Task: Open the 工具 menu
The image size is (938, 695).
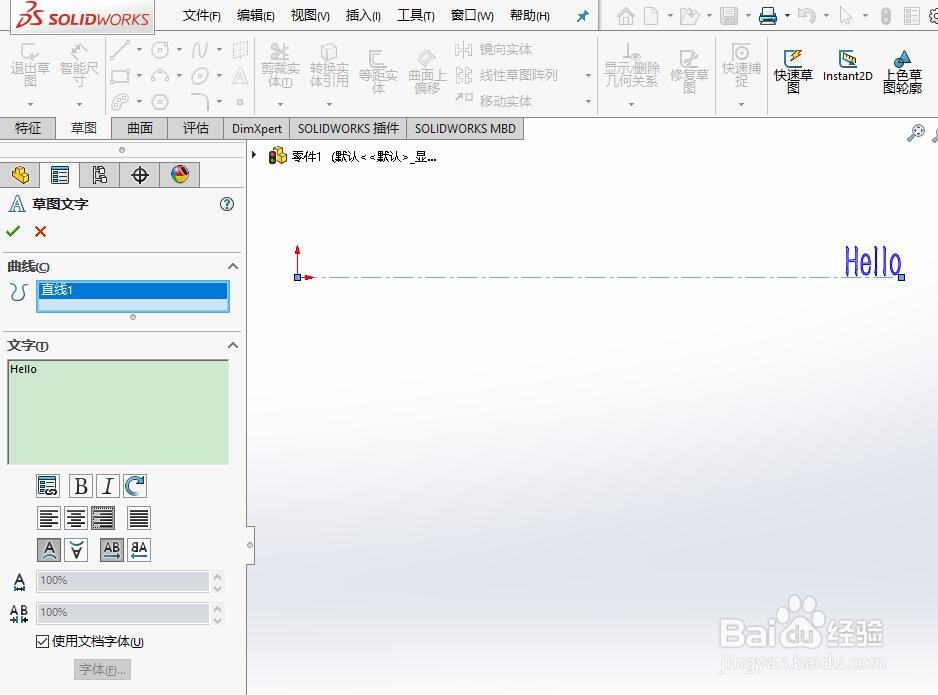Action: coord(416,16)
